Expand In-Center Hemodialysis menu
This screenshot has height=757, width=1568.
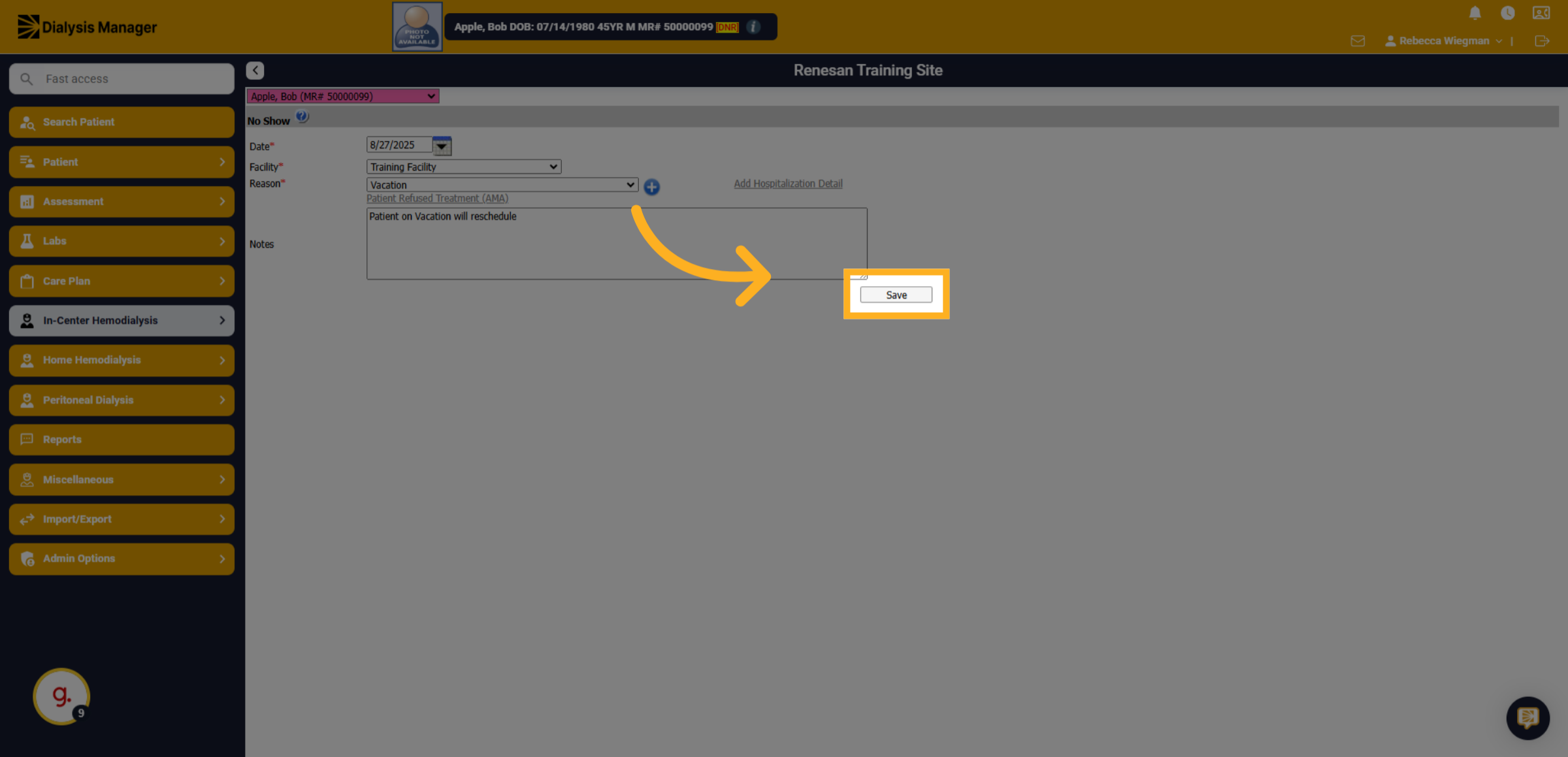click(122, 321)
